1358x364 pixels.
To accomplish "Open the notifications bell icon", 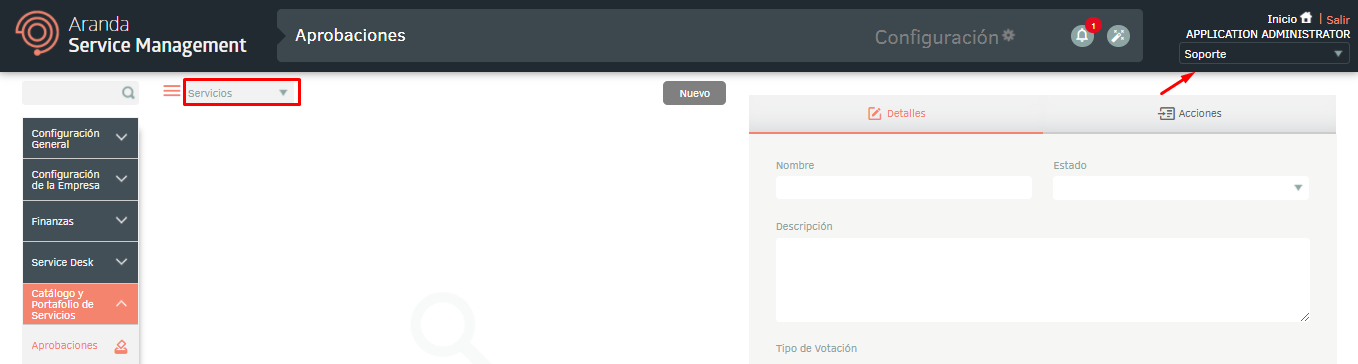I will tap(1082, 36).
